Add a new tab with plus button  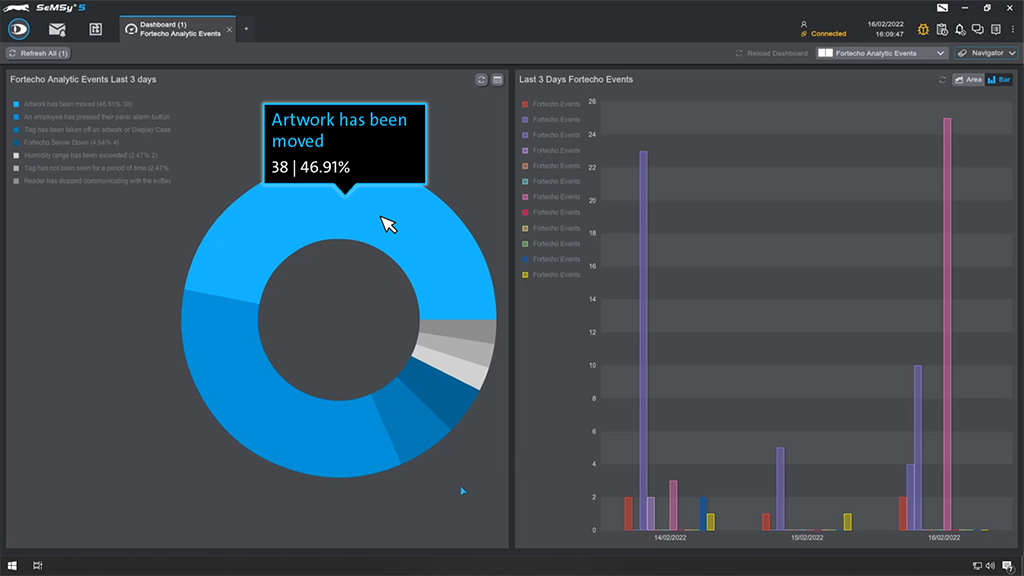click(x=246, y=29)
